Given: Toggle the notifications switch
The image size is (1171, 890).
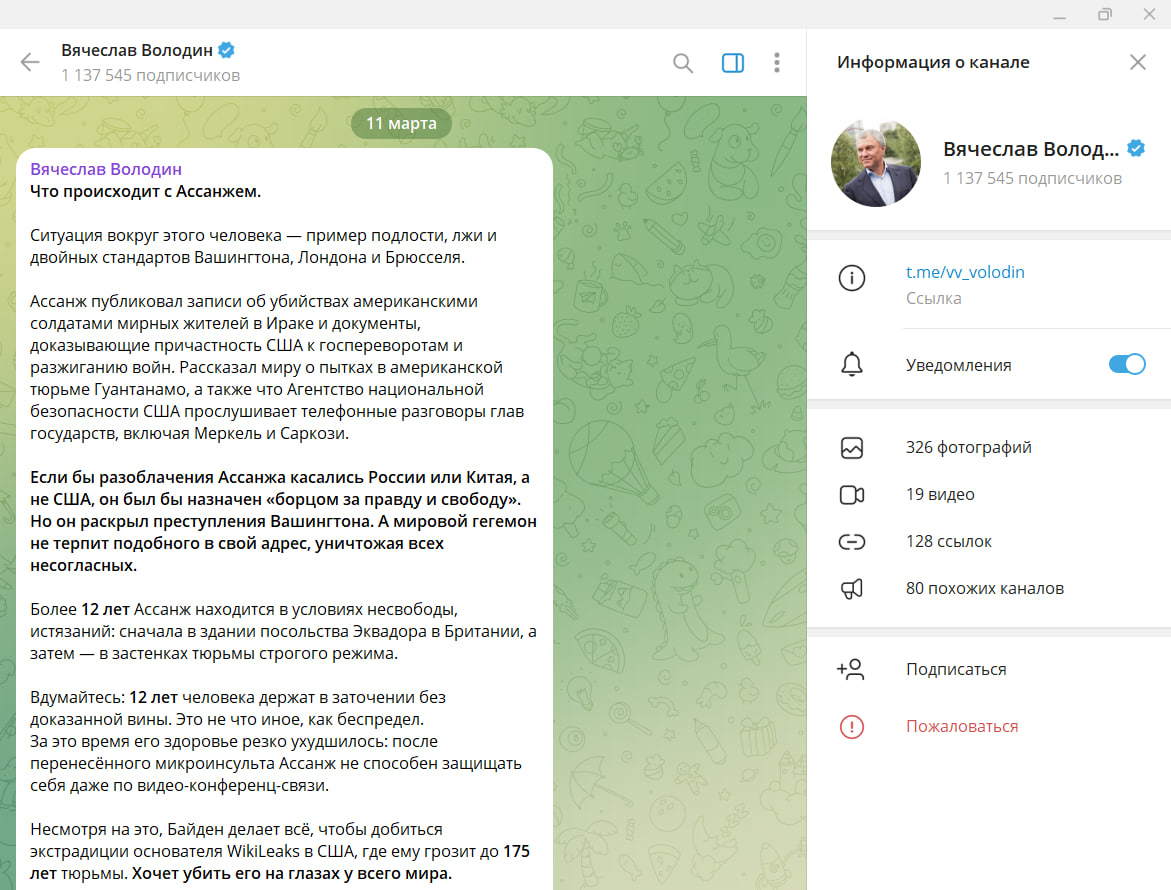Looking at the screenshot, I should 1127,364.
